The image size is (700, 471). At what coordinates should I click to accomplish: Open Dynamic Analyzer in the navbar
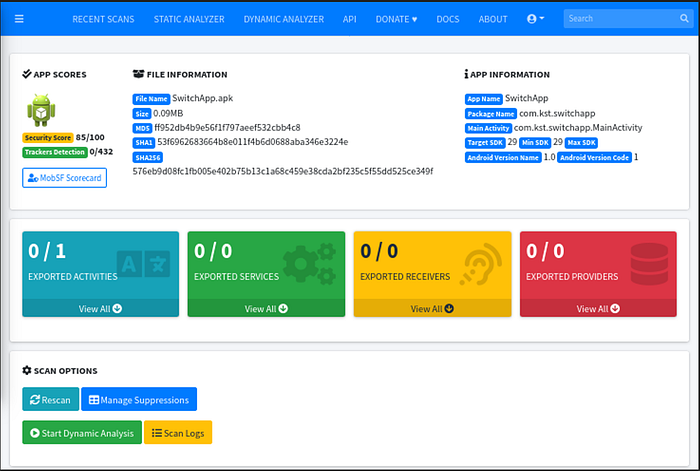[284, 19]
